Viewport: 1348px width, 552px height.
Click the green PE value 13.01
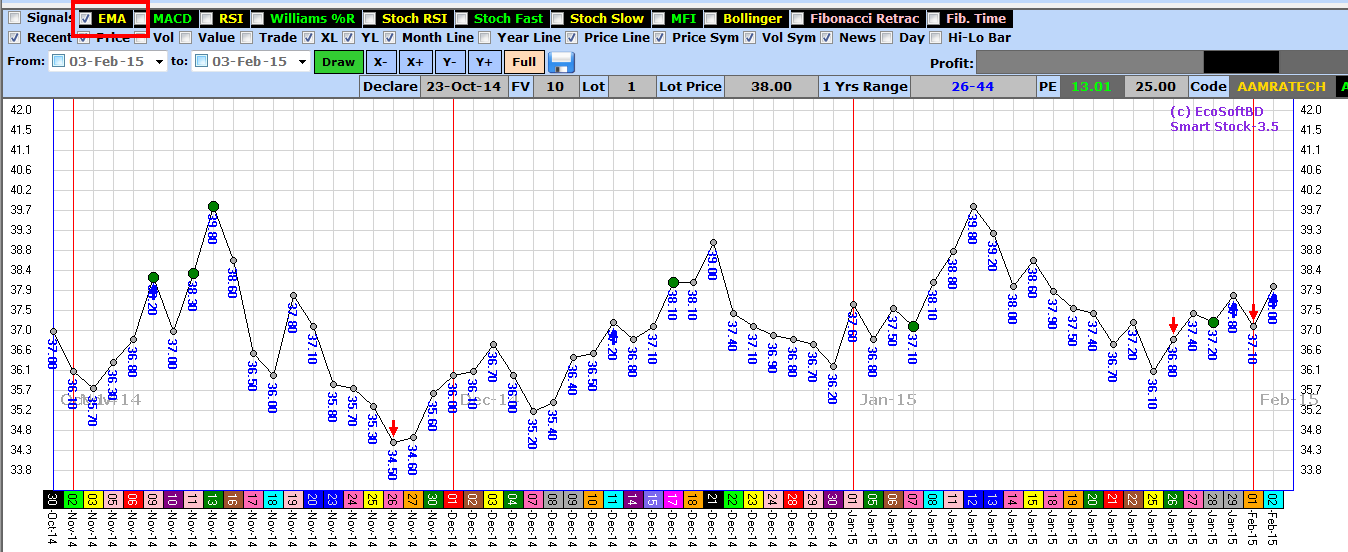coord(1091,86)
